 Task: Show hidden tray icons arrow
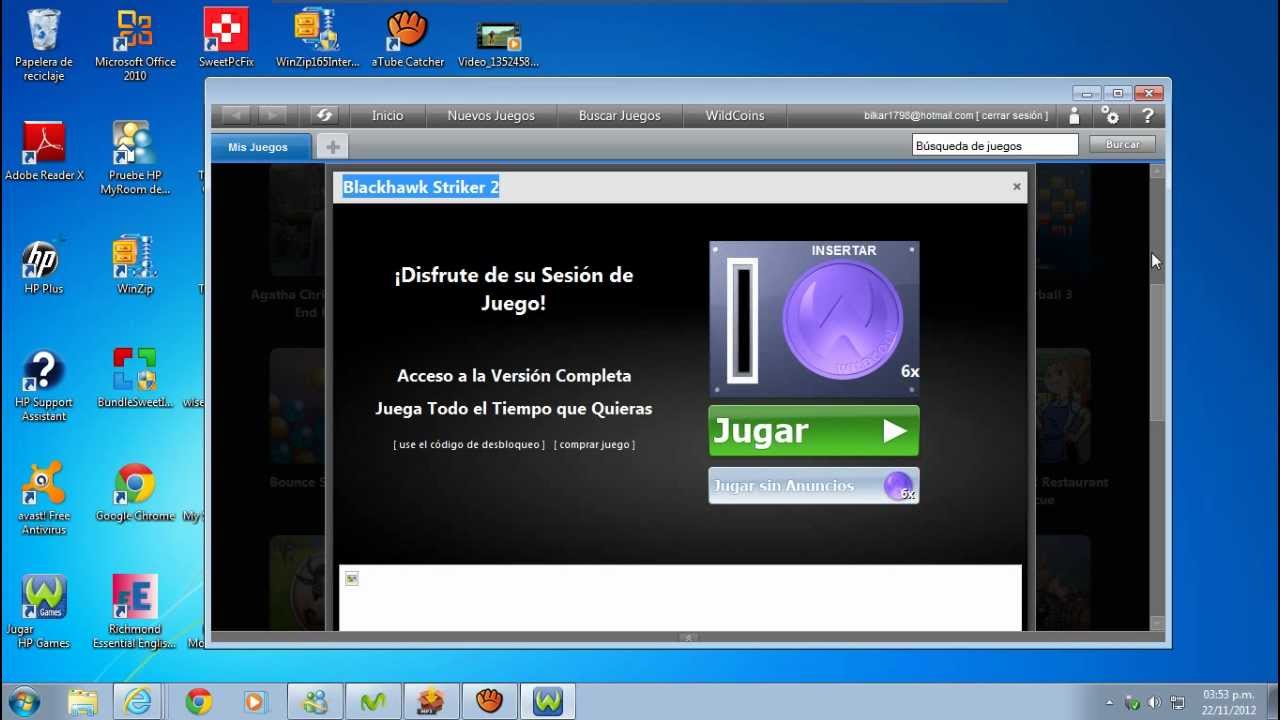1109,702
